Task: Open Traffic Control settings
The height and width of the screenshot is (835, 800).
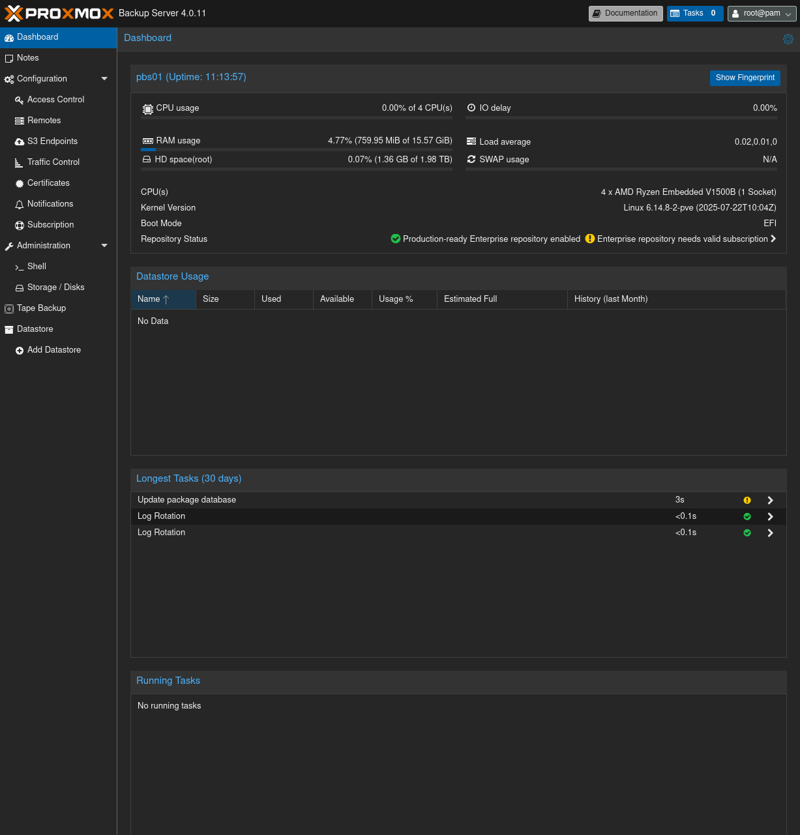Action: pos(53,162)
